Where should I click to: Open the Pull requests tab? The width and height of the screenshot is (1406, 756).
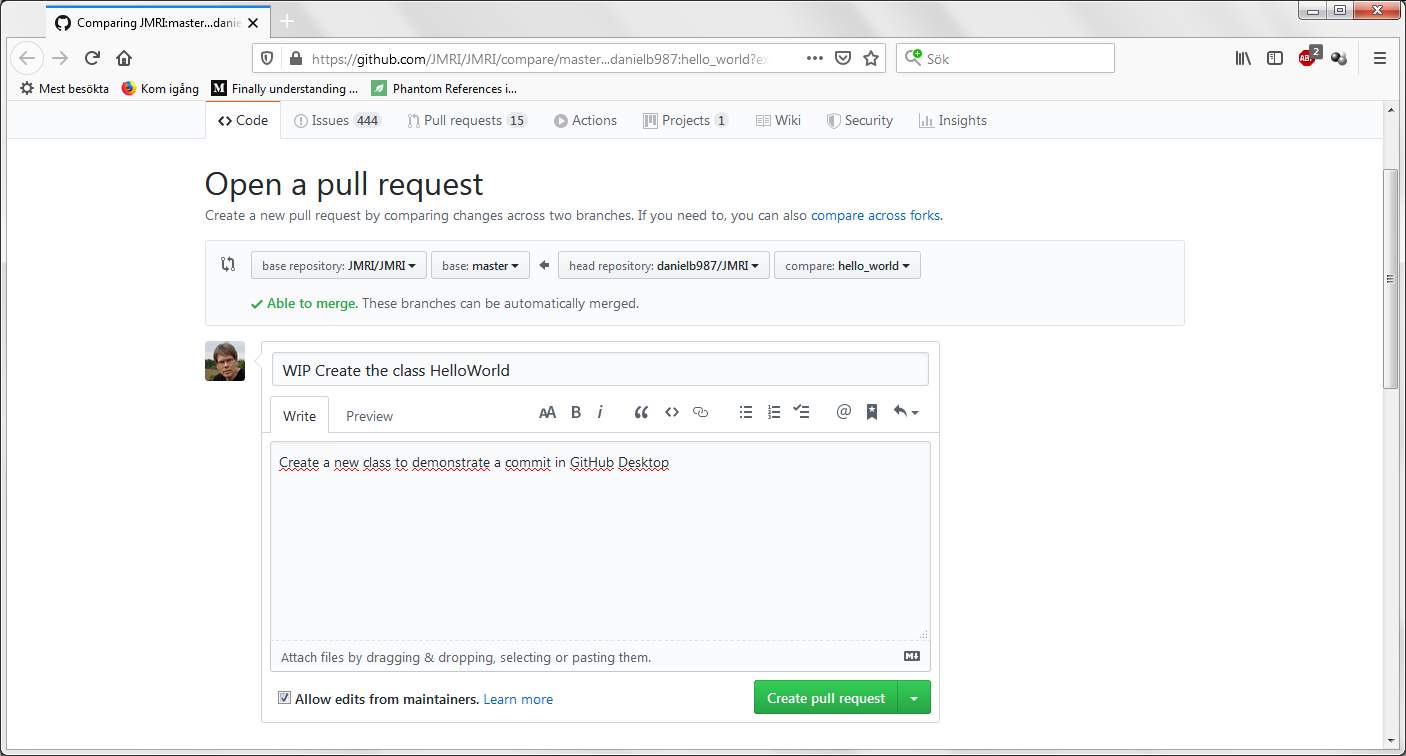coord(467,120)
